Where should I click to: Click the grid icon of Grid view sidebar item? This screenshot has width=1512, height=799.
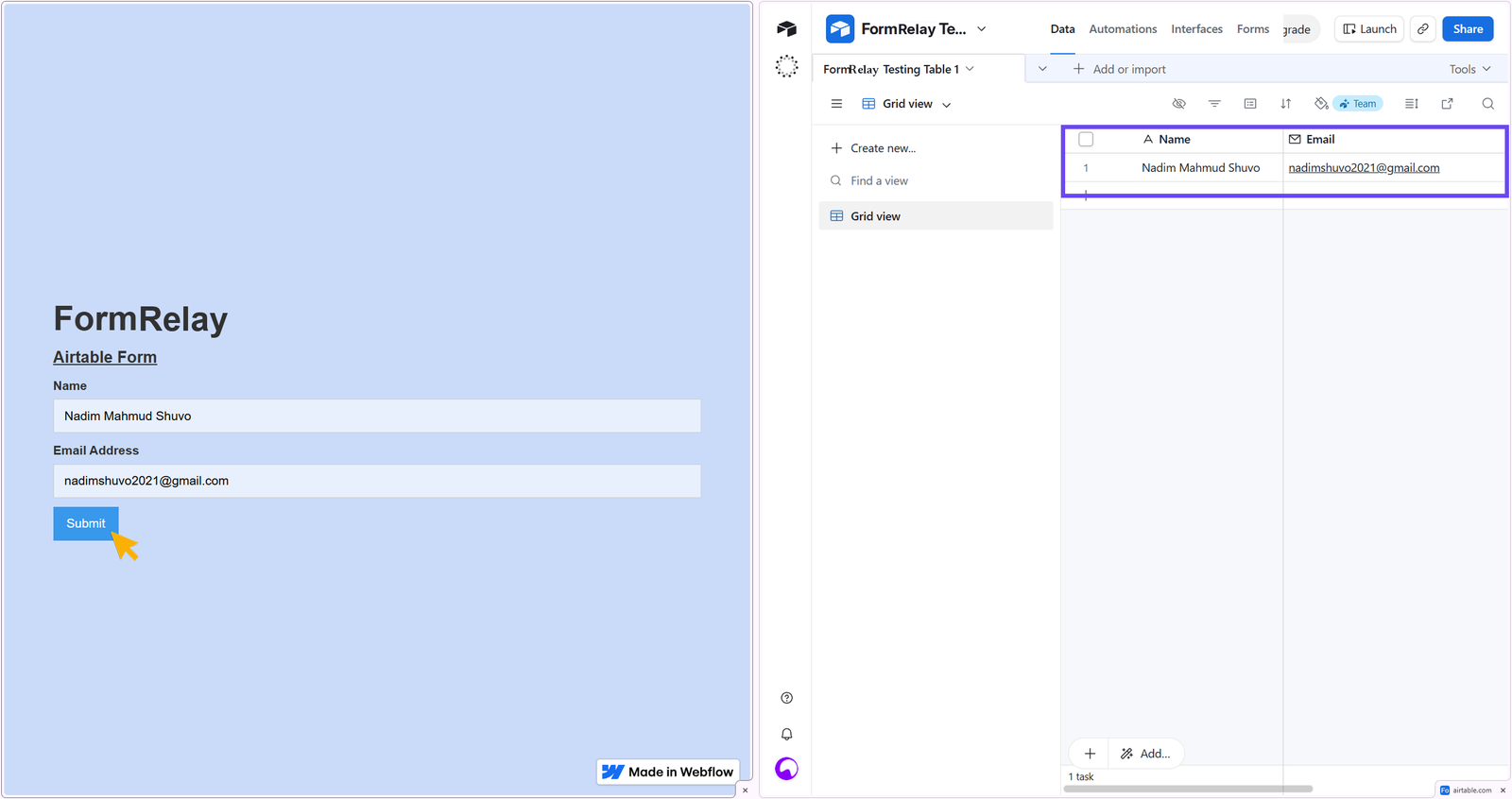coord(836,216)
